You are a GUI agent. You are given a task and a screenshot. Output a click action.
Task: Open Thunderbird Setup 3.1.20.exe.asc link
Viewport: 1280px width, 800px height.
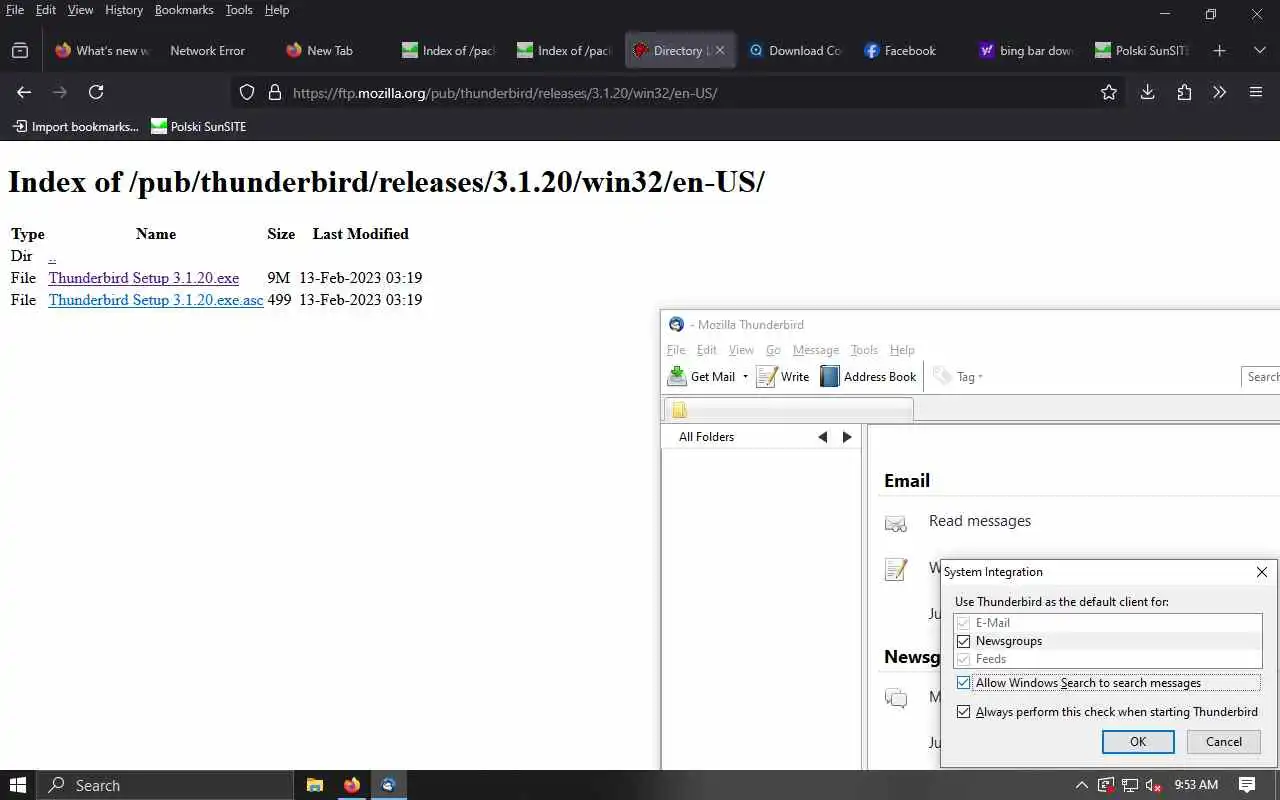156,300
